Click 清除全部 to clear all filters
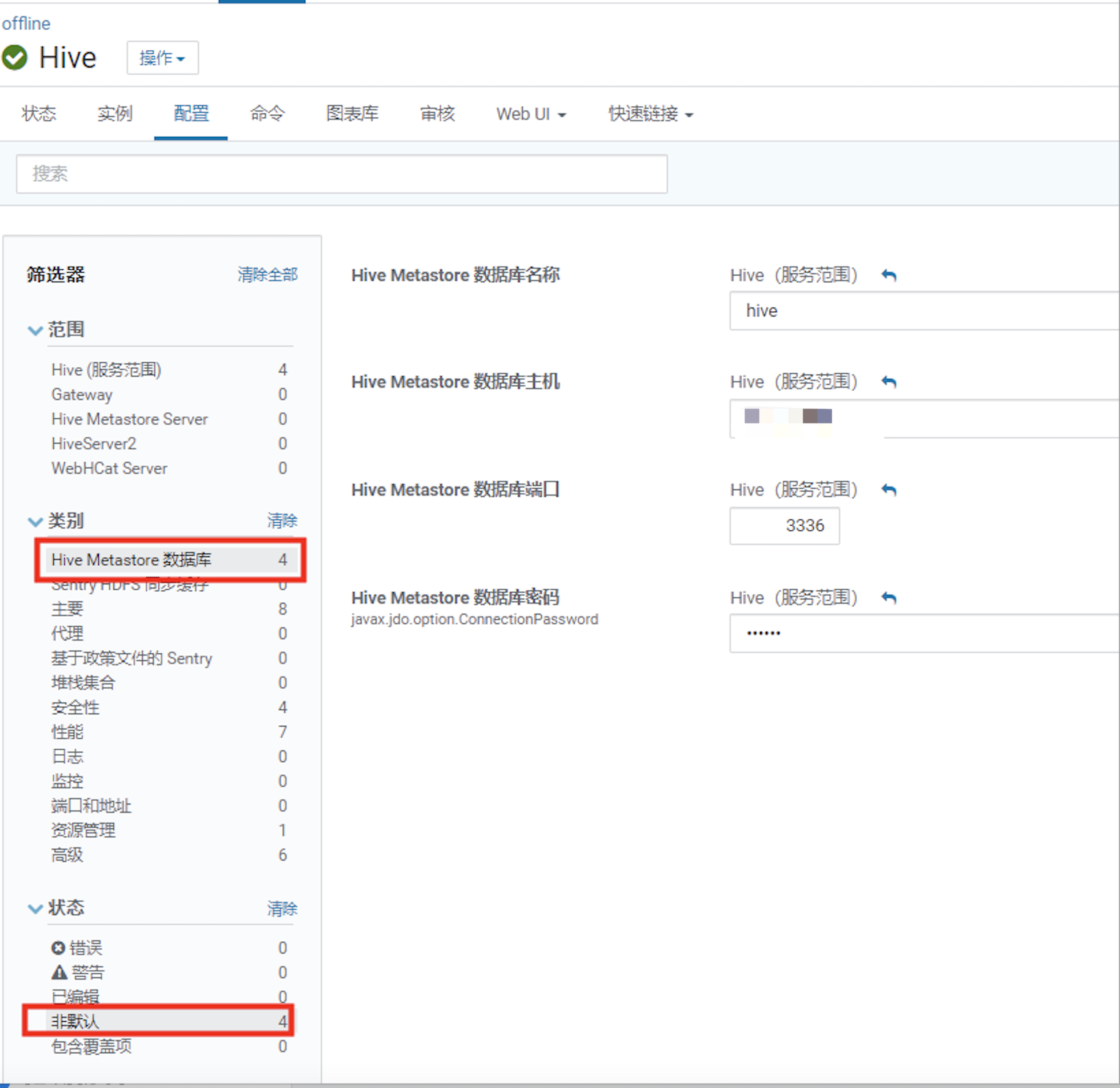The image size is (1120, 1088). click(x=268, y=275)
